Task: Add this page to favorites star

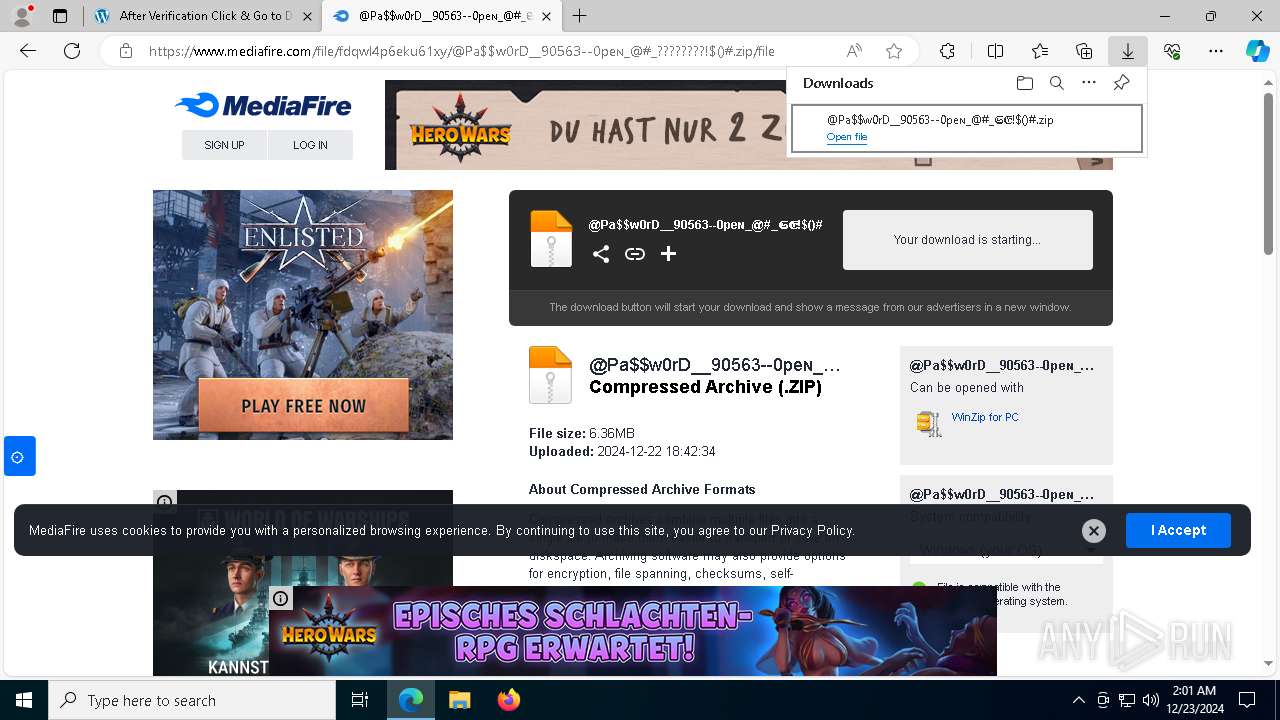Action: (x=894, y=51)
